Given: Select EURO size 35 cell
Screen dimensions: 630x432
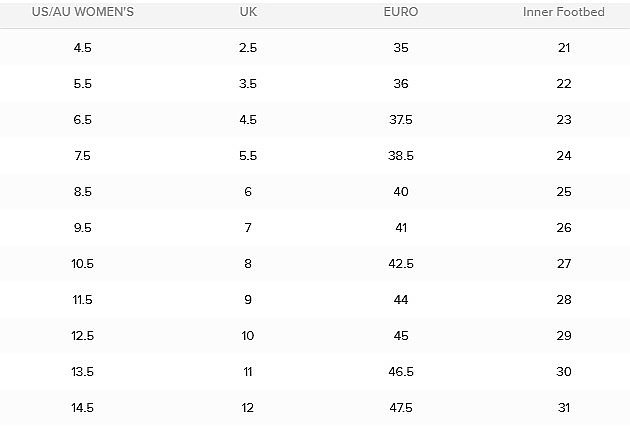Looking at the screenshot, I should pyautogui.click(x=400, y=48).
